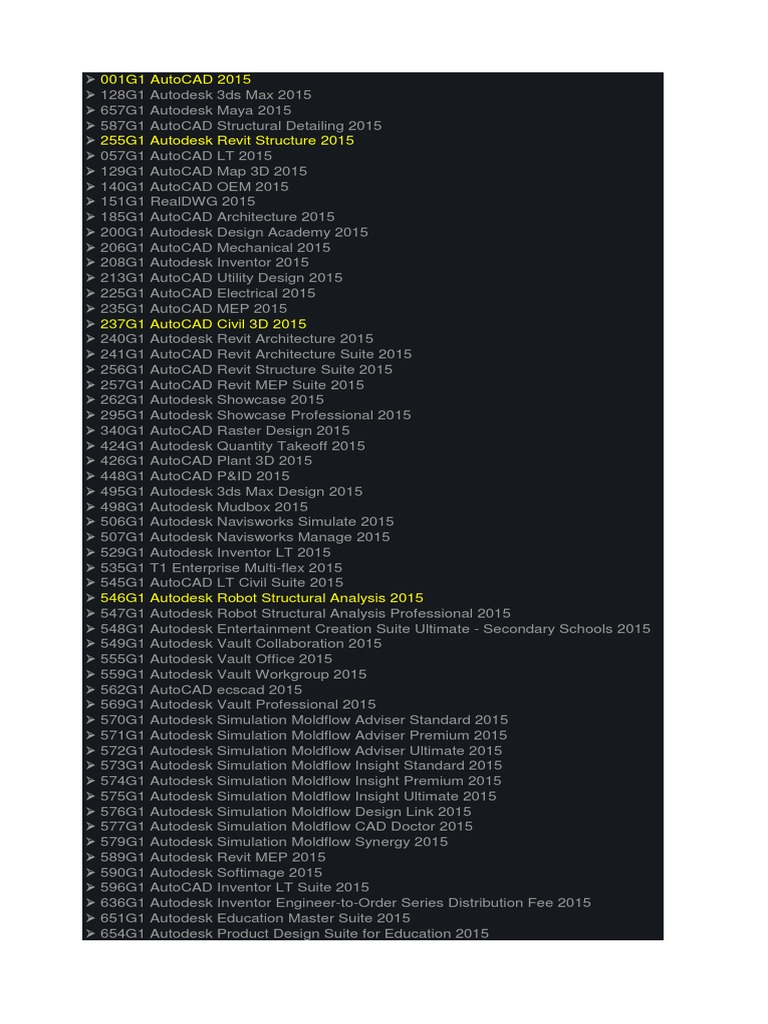Click the arrow bullet next to 657G1 Autodesk Maya

pyautogui.click(x=90, y=110)
